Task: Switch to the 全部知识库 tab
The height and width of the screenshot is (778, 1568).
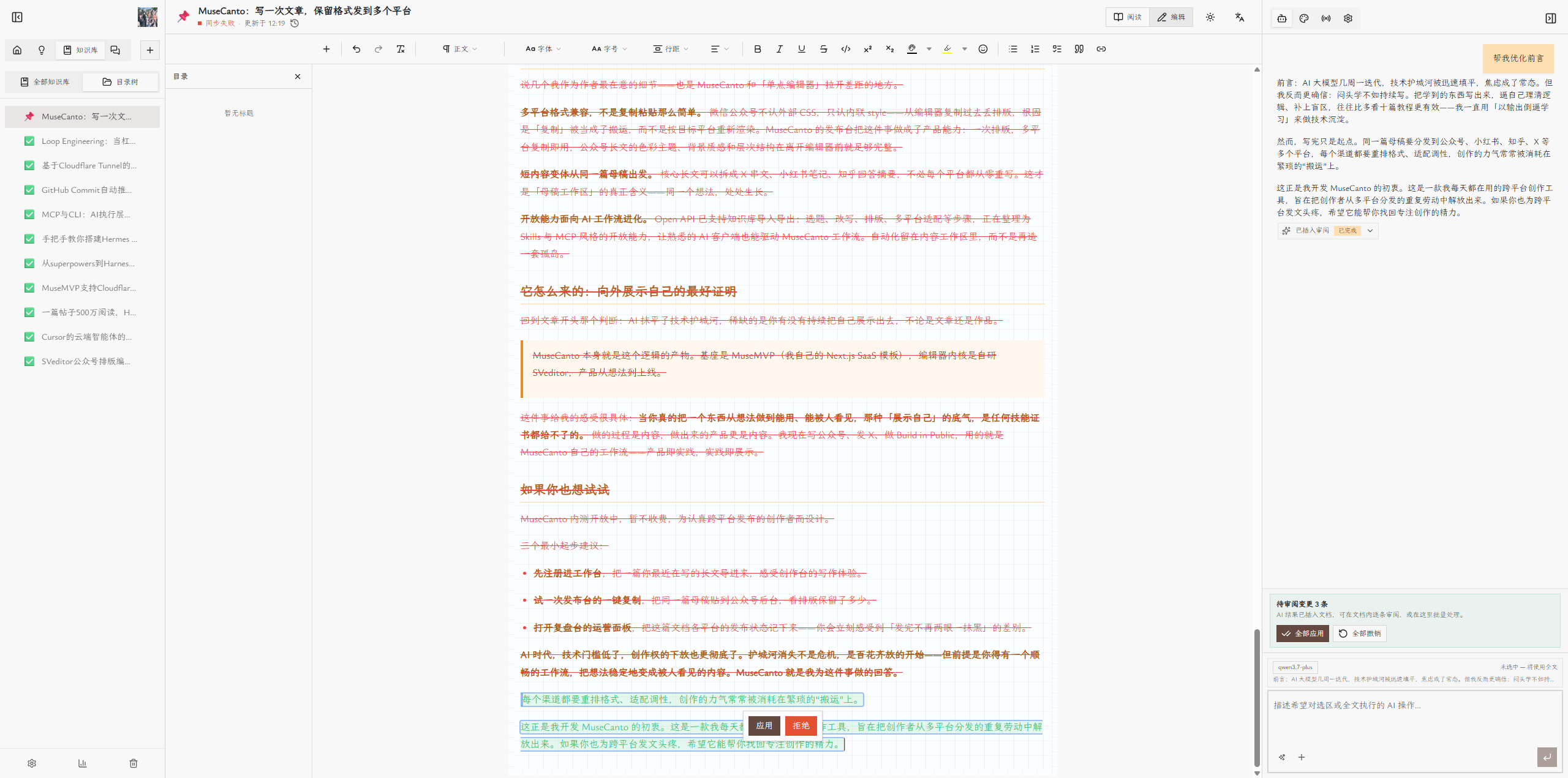Action: pyautogui.click(x=45, y=82)
